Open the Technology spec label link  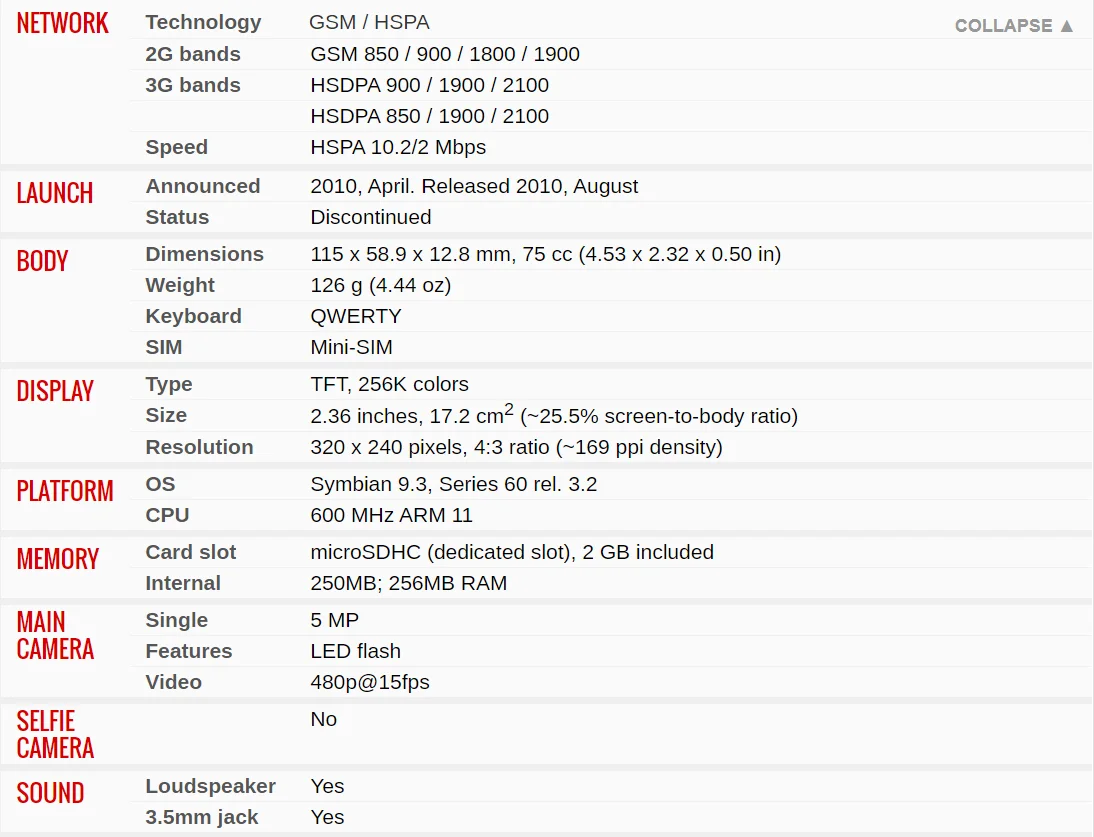coord(203,22)
